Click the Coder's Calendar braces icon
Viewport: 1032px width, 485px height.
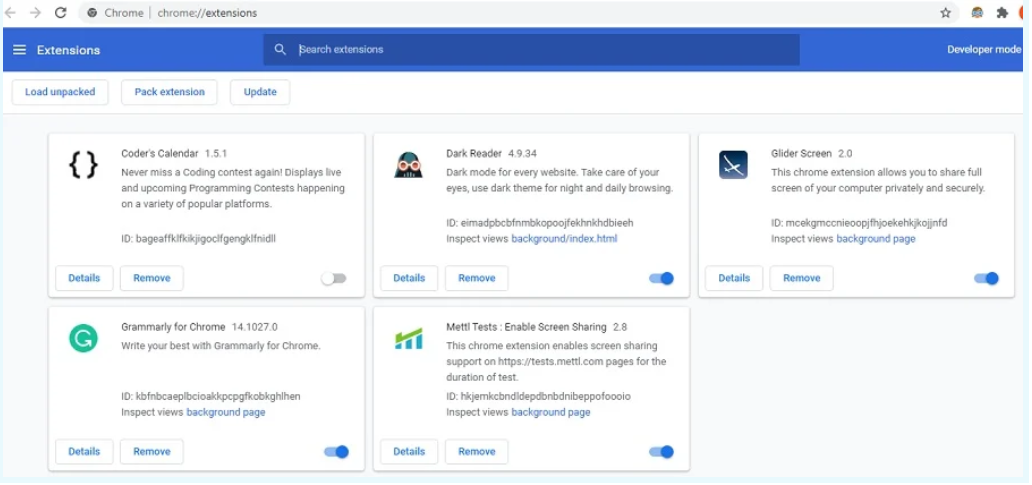83,165
